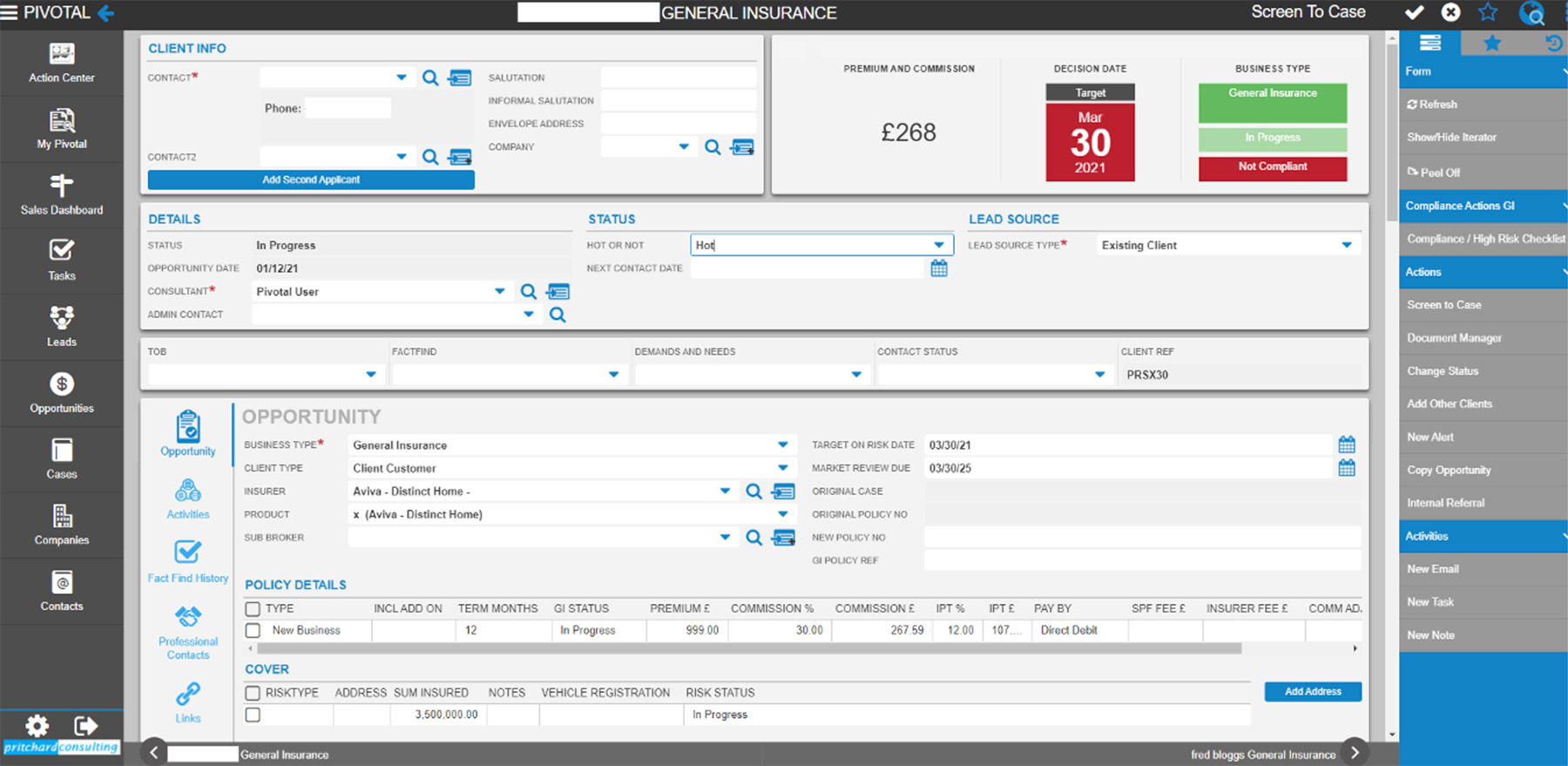Open the settings gear icon
The height and width of the screenshot is (766, 1568).
coord(37,725)
